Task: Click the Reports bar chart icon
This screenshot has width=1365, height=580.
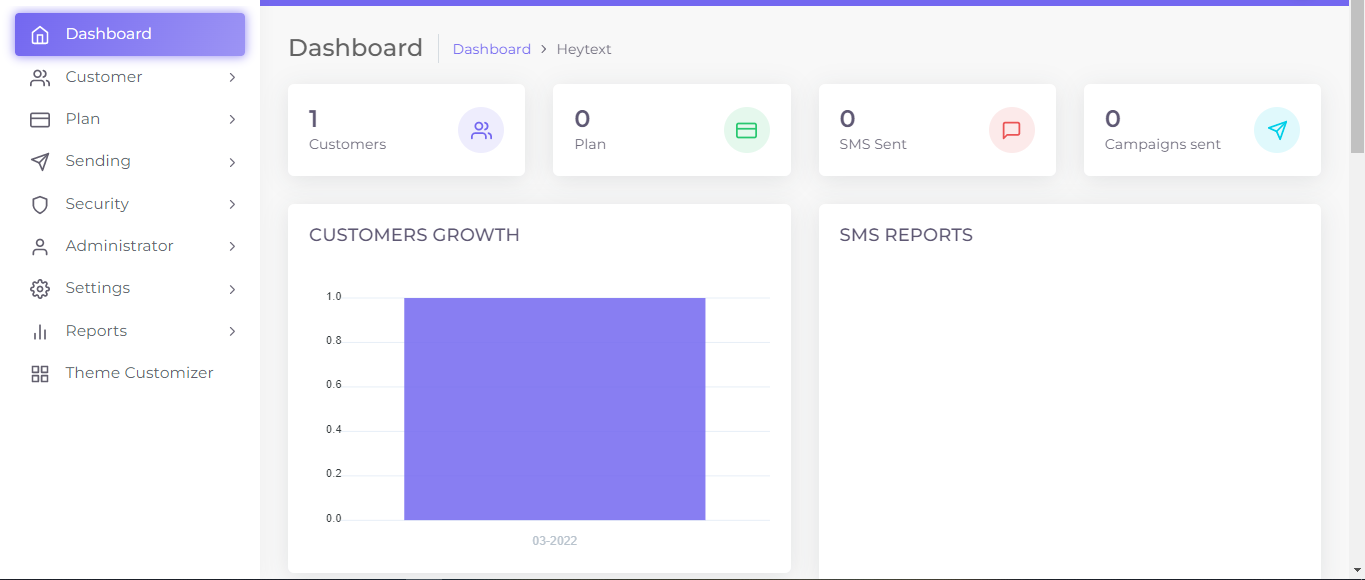Action: click(x=40, y=330)
